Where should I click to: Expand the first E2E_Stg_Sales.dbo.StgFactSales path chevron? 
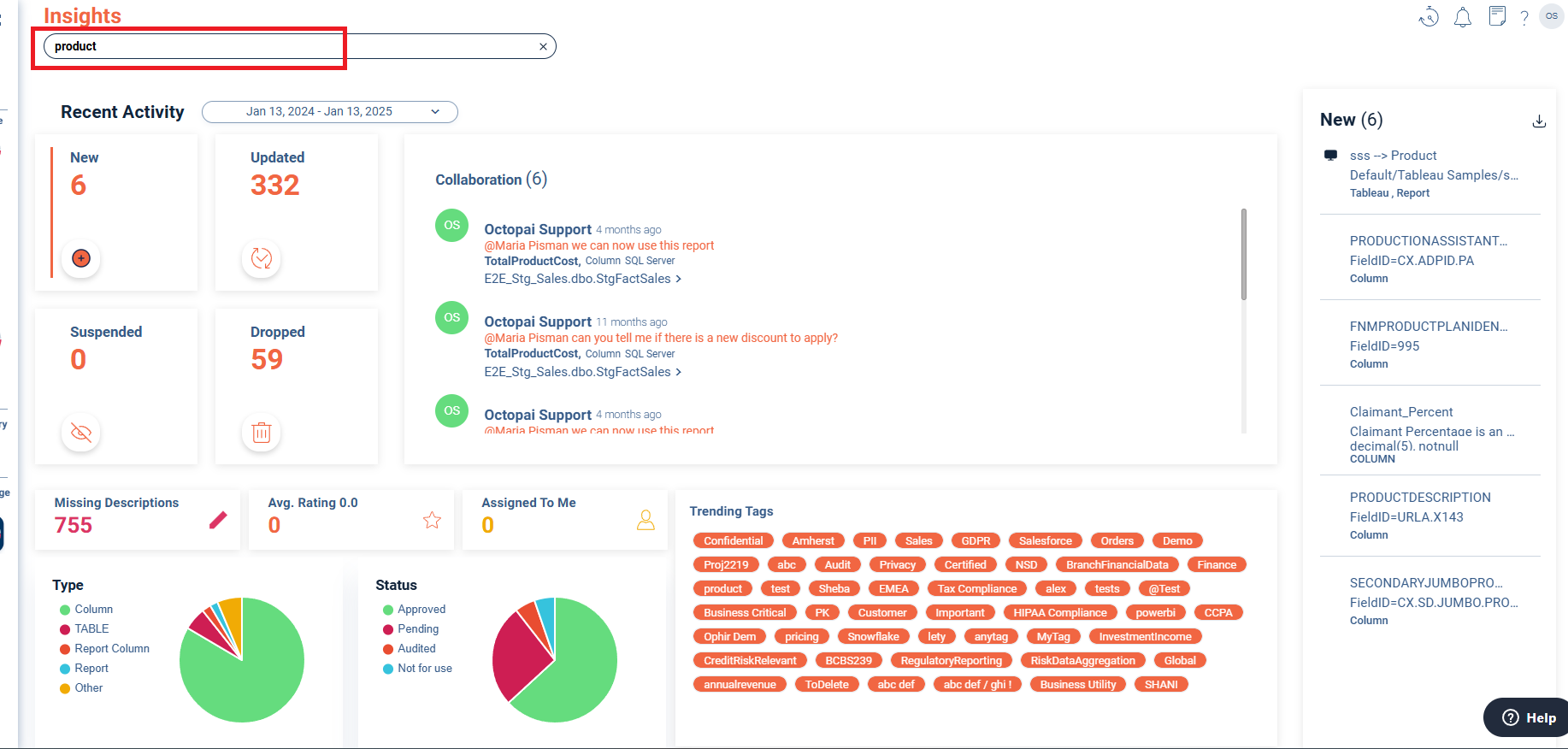pyautogui.click(x=679, y=279)
